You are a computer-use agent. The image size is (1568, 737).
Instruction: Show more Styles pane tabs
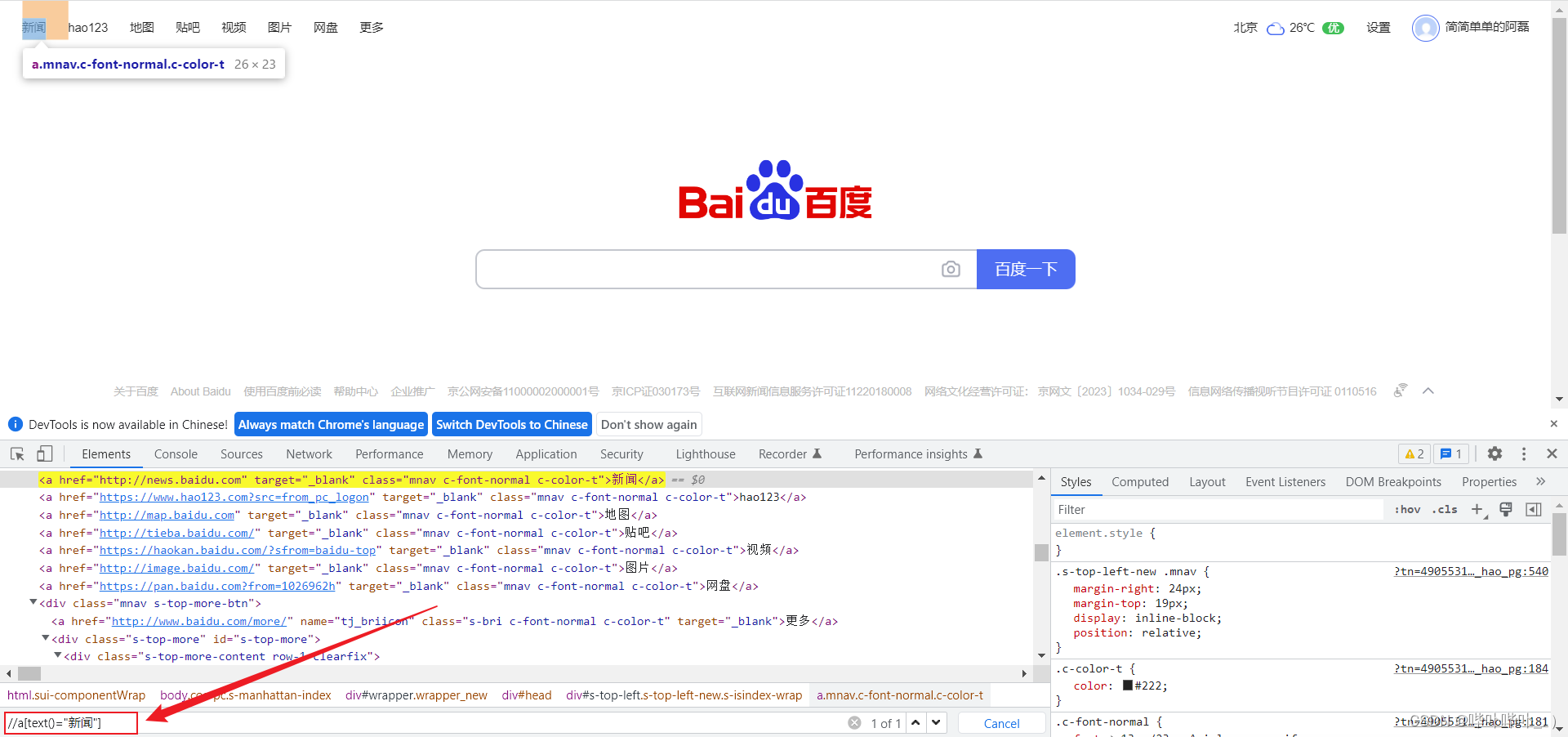coord(1540,481)
